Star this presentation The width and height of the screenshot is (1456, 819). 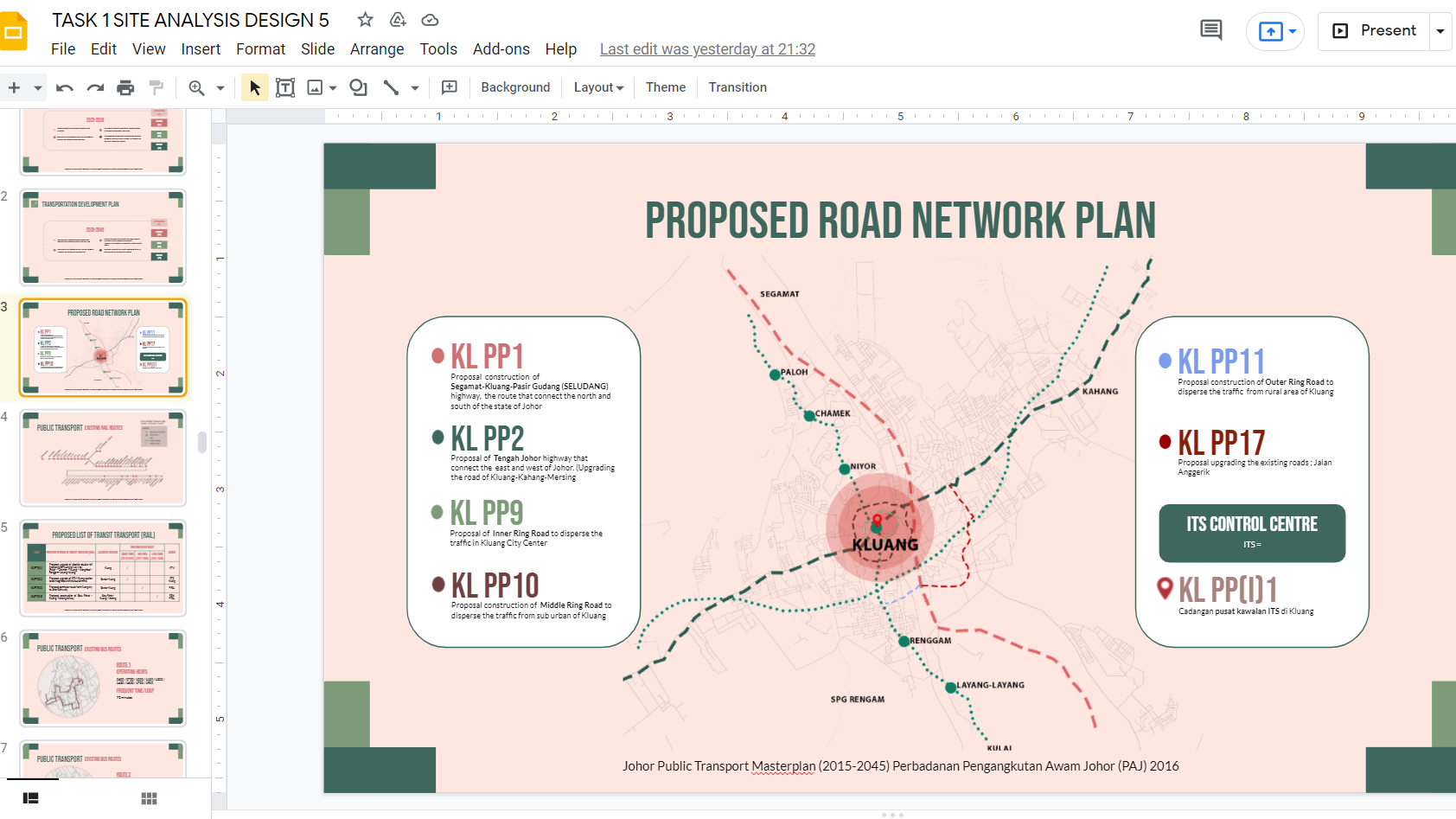coord(365,20)
